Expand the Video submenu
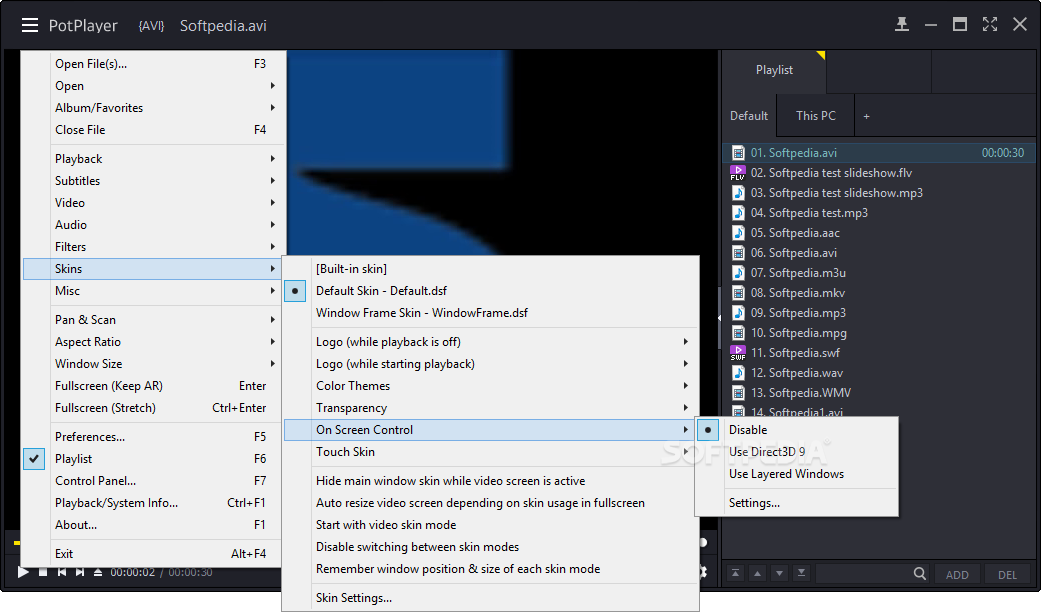Viewport: 1041px width, 612px height. pyautogui.click(x=154, y=202)
